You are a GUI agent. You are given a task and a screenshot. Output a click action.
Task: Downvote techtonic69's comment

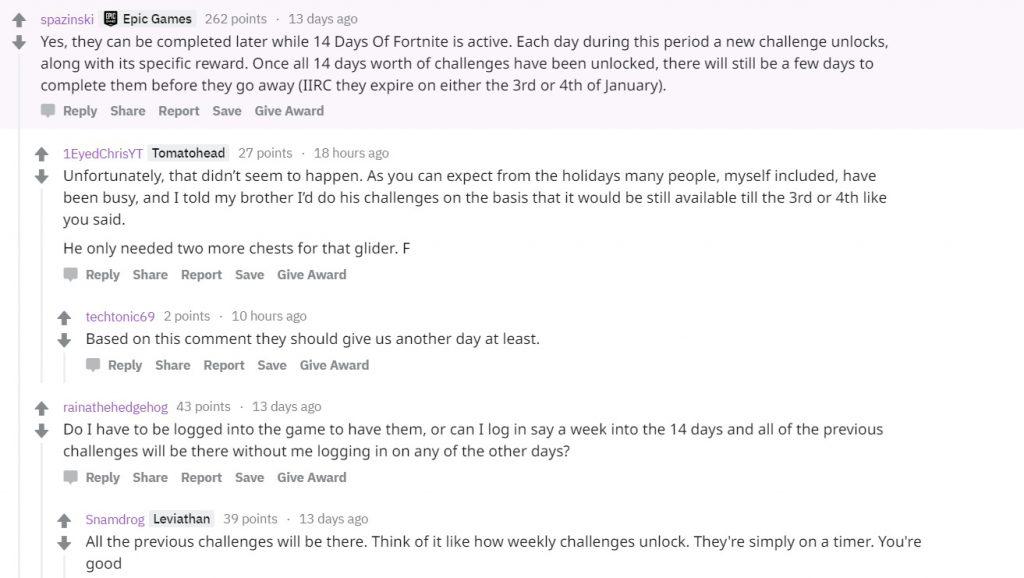[x=64, y=340]
